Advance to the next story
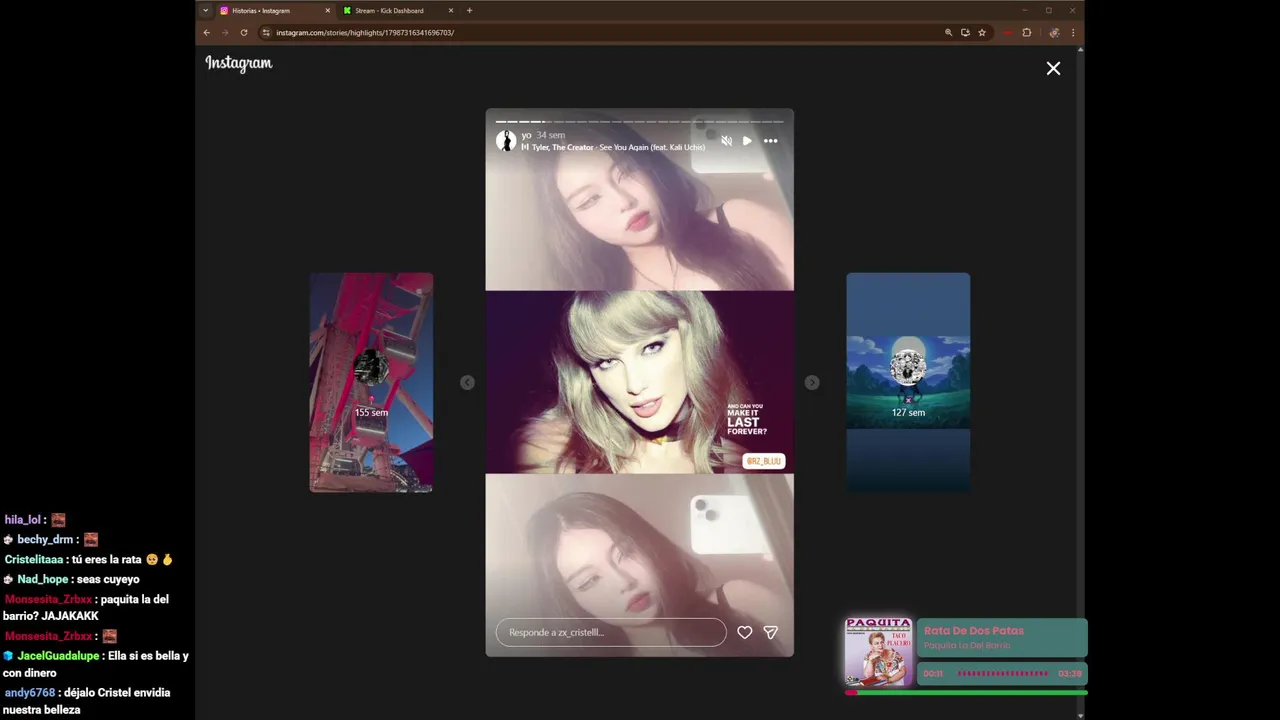1280x720 pixels. 812,382
